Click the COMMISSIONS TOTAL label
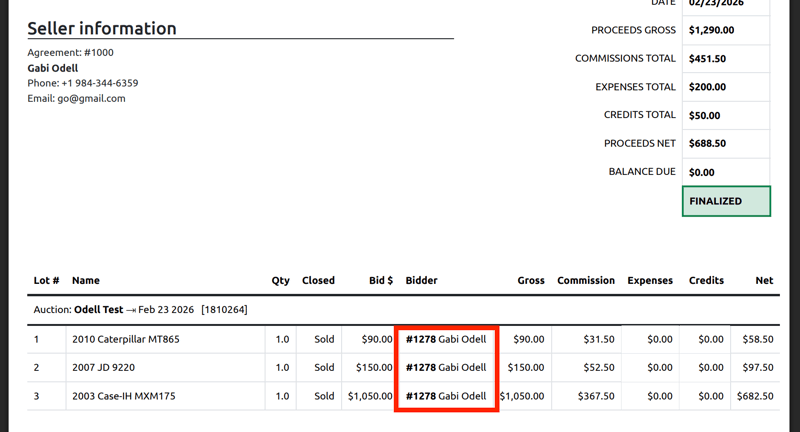The width and height of the screenshot is (800, 432). coord(625,59)
